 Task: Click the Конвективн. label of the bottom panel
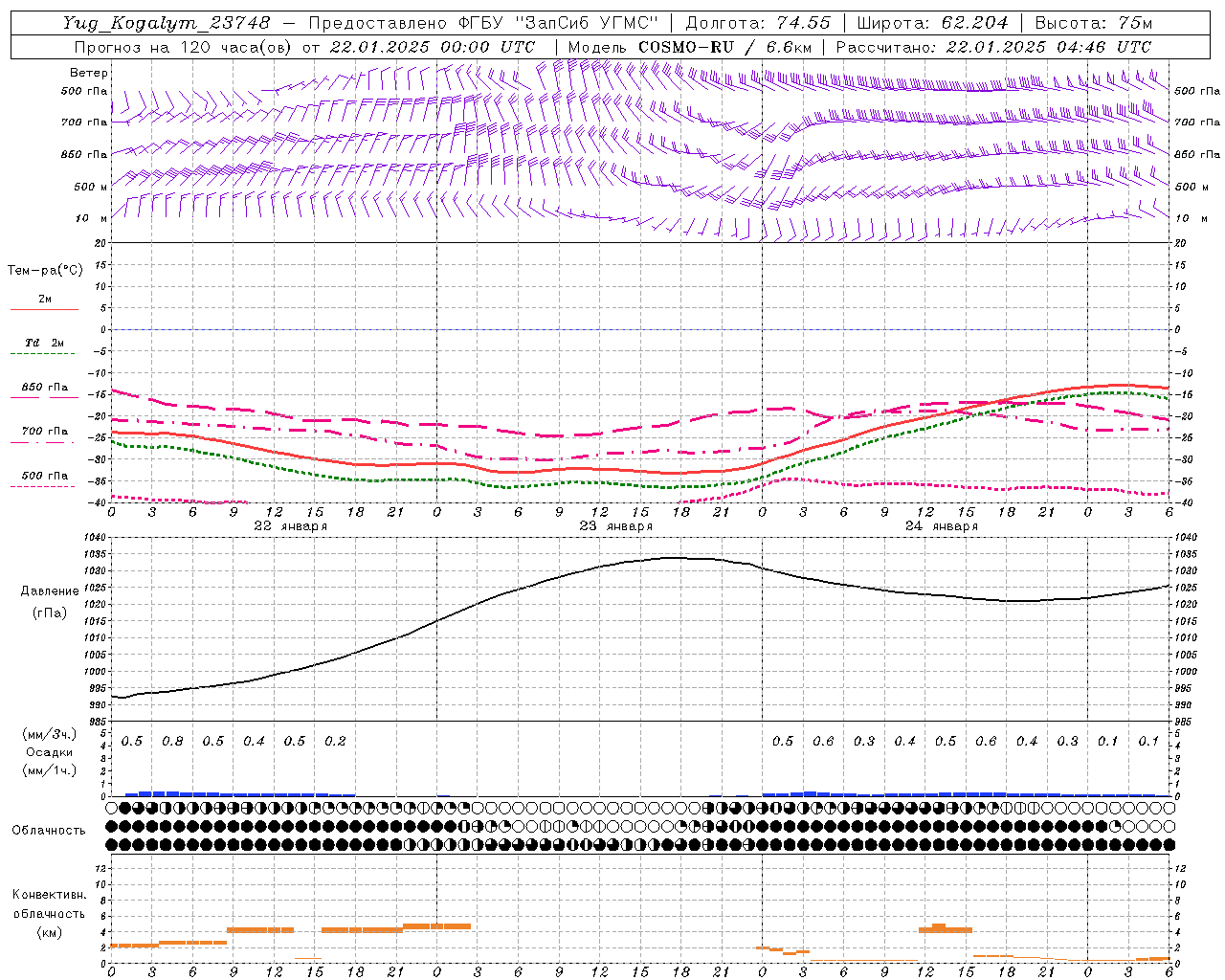coord(49,895)
